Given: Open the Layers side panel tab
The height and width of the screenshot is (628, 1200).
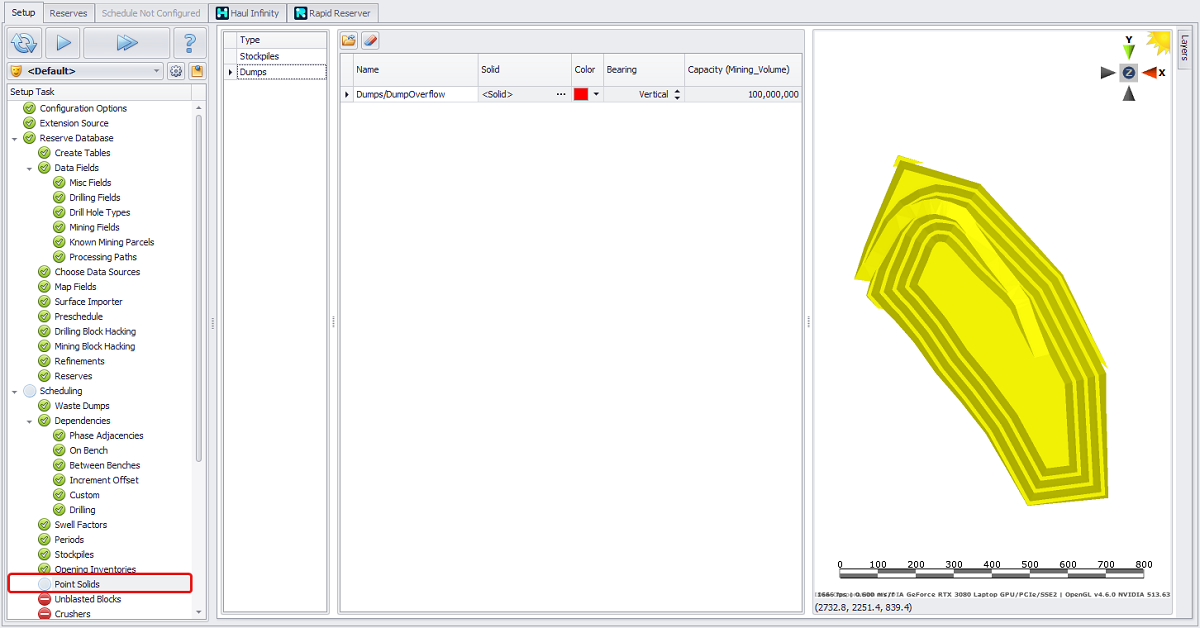Looking at the screenshot, I should coord(1185,48).
